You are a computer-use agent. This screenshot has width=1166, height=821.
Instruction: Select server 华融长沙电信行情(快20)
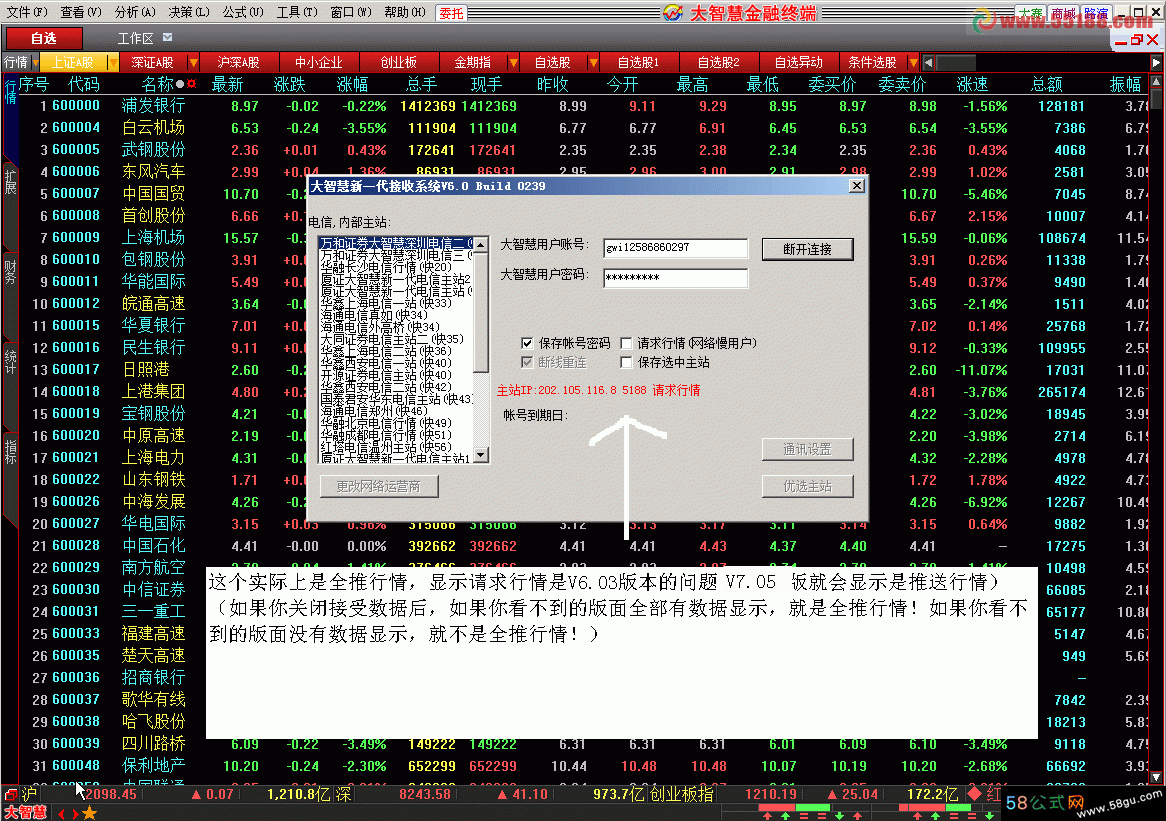coord(386,267)
